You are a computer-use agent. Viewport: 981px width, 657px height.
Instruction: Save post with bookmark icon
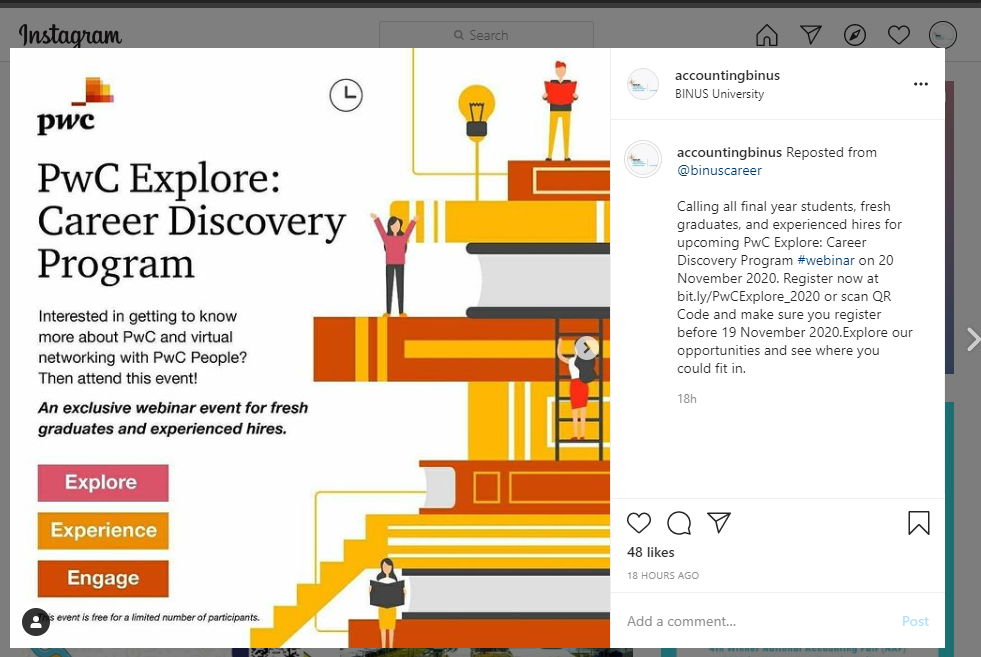click(x=918, y=522)
